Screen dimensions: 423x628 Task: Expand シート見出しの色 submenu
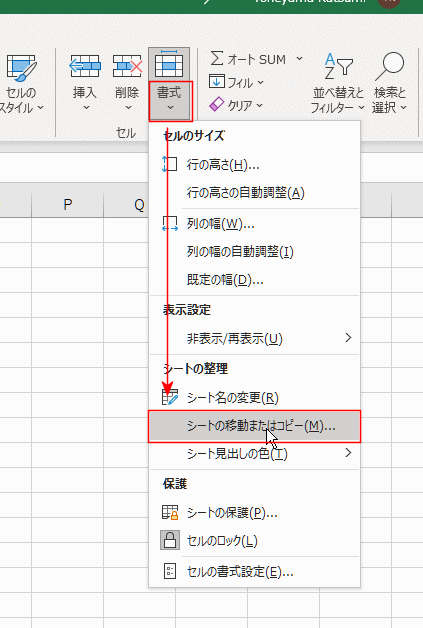point(255,454)
